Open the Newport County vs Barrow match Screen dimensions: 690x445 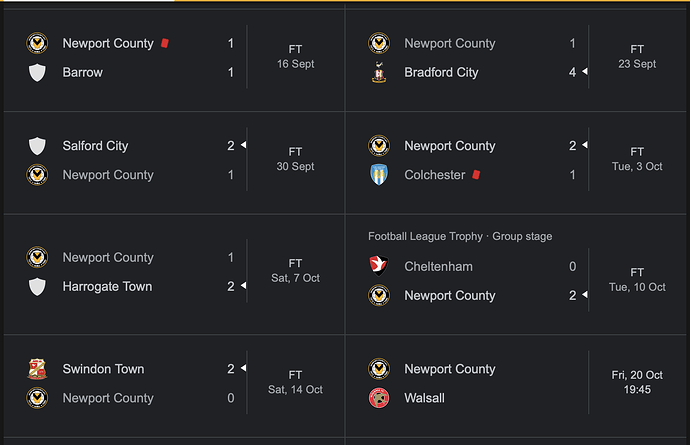174,58
